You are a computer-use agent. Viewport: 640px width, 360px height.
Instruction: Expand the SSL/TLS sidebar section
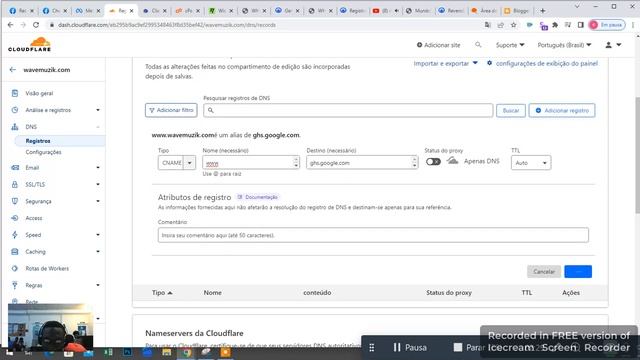click(x=98, y=184)
